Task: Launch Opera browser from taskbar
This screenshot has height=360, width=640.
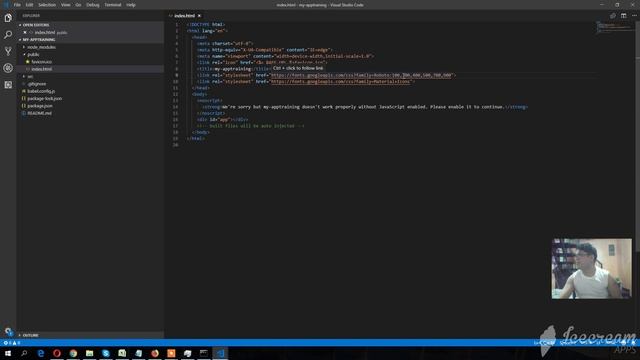Action: (x=57, y=353)
